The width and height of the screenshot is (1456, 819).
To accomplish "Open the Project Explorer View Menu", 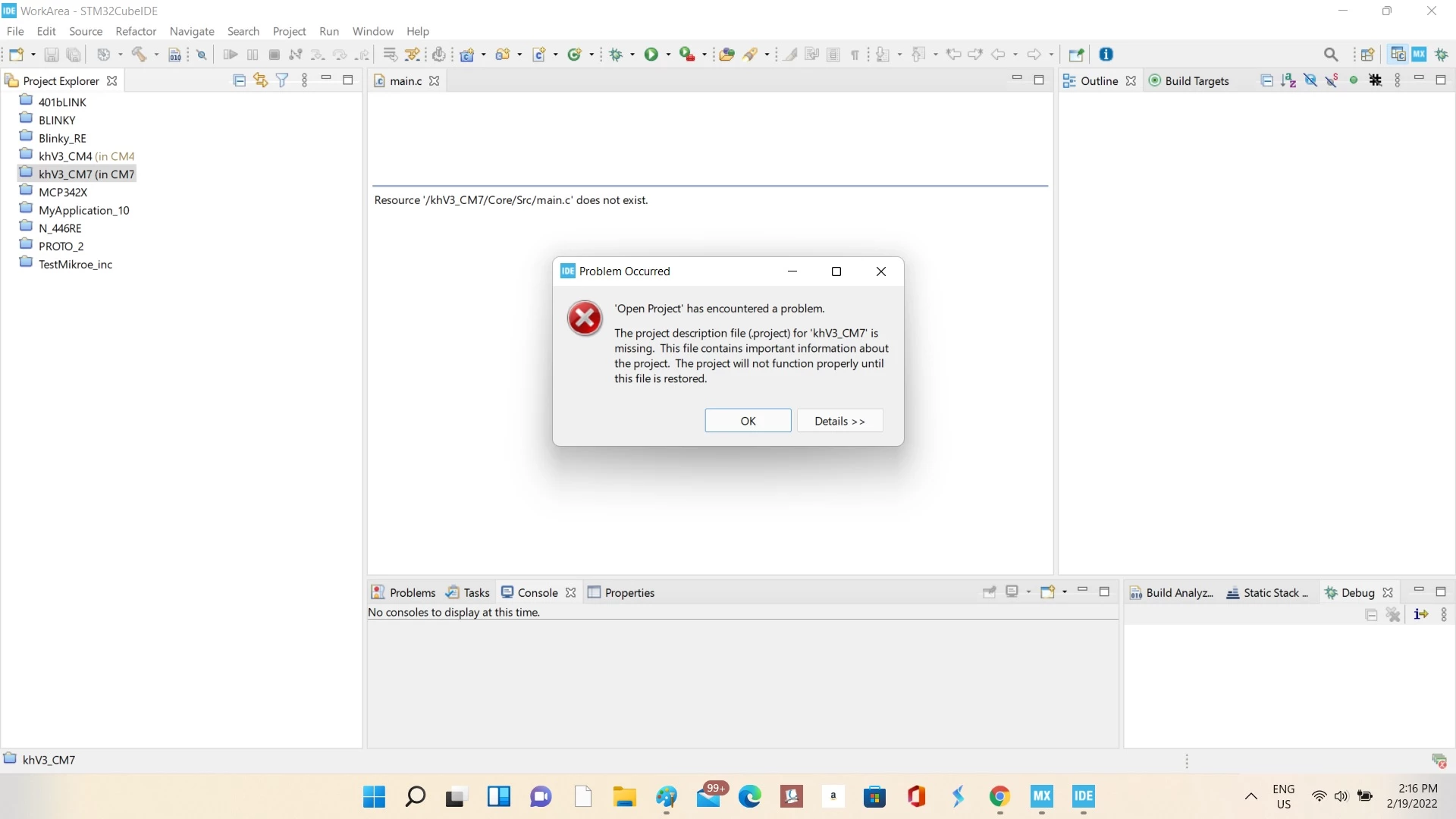I will 305,80.
